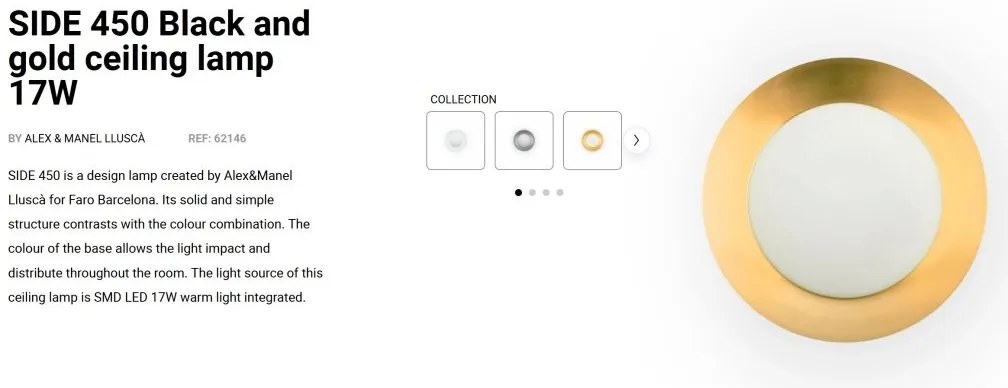
Task: Open the ALEX & MANEL LLUSCÀ designer link
Action: tap(85, 138)
